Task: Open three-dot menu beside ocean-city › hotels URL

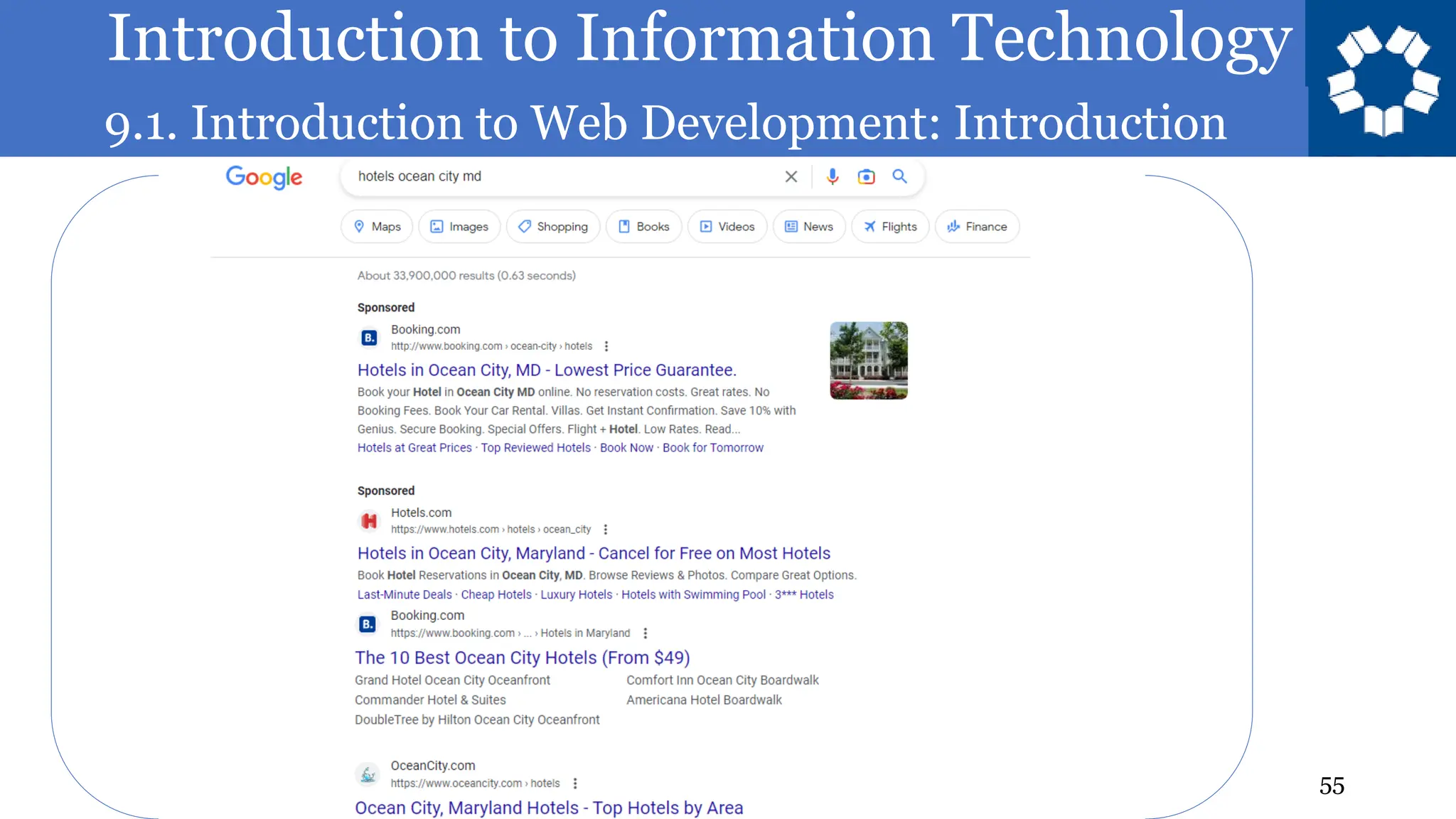Action: (x=606, y=346)
